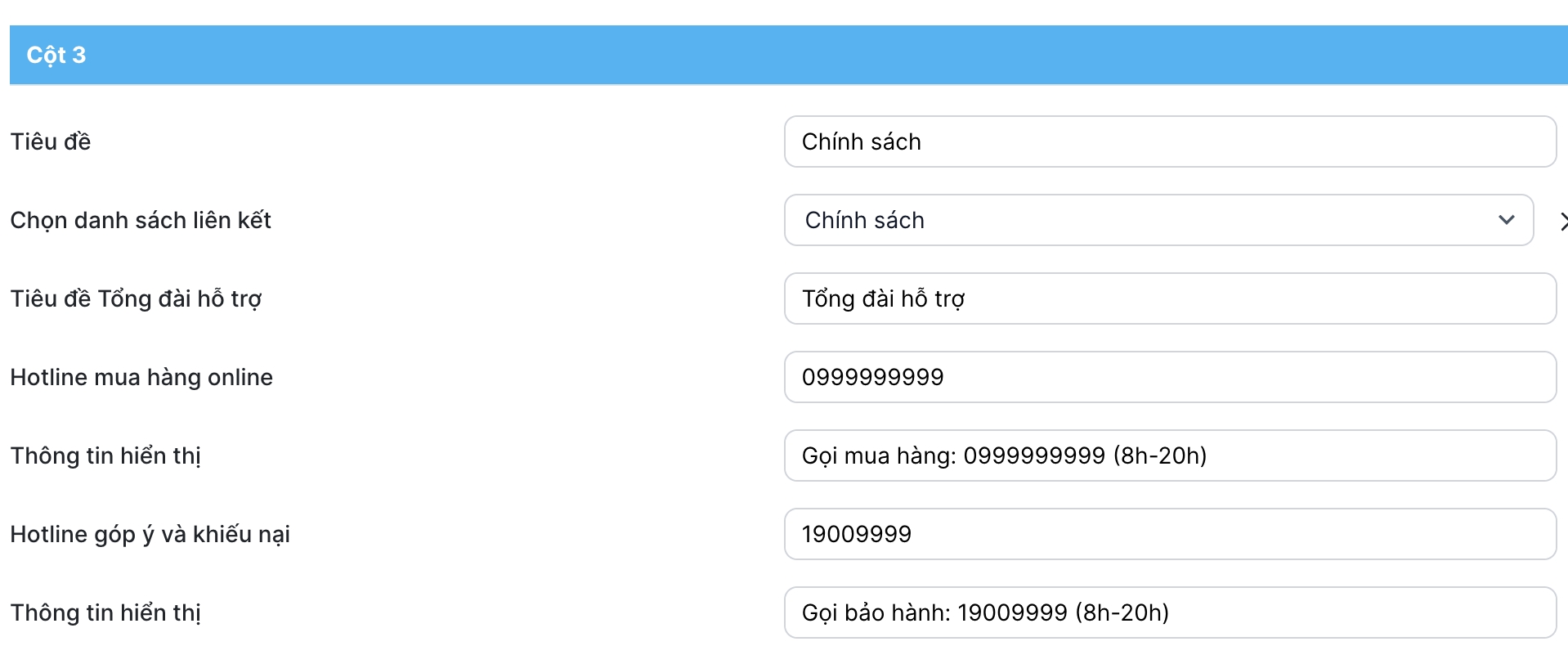Click the field showing Gọi mua hàng text
The height and width of the screenshot is (646, 1568).
[1169, 455]
